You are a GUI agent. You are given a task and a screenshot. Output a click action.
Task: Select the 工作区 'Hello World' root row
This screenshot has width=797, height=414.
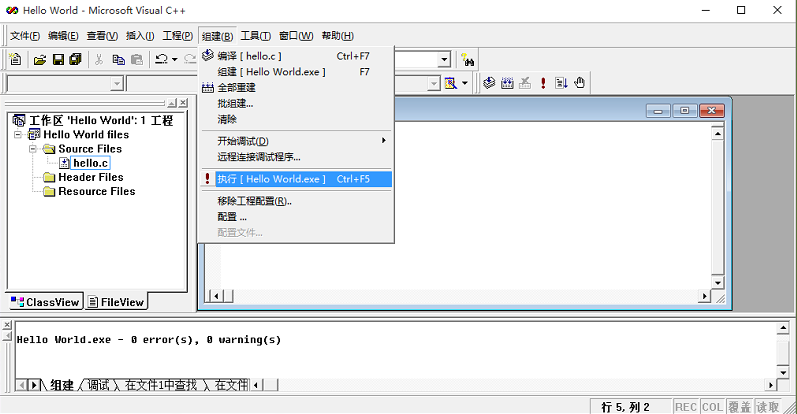[101, 121]
